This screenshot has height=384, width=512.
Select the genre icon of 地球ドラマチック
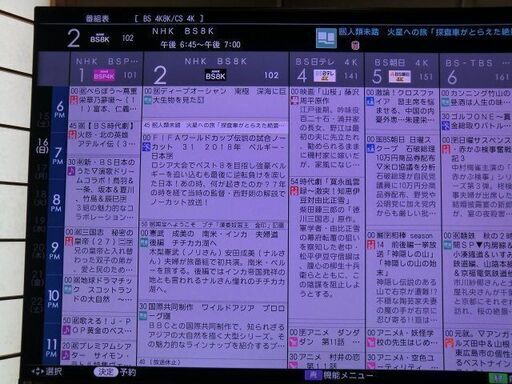tap(67, 289)
